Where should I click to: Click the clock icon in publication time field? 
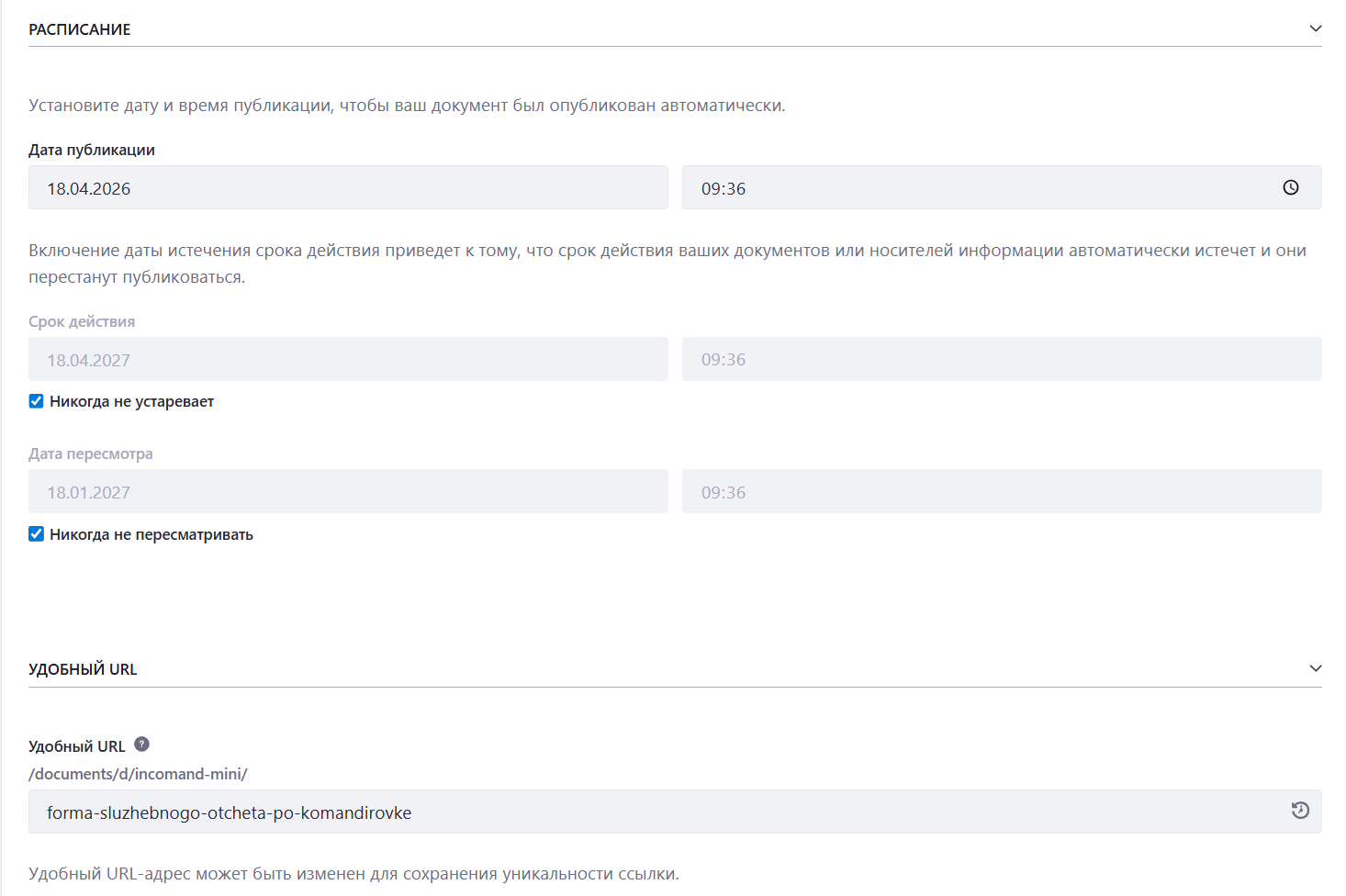point(1290,187)
